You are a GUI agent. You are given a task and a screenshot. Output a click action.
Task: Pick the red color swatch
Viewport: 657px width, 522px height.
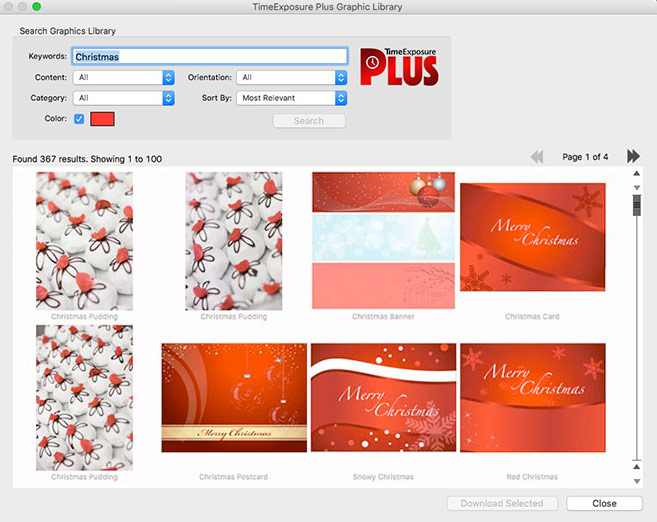pyautogui.click(x=103, y=119)
